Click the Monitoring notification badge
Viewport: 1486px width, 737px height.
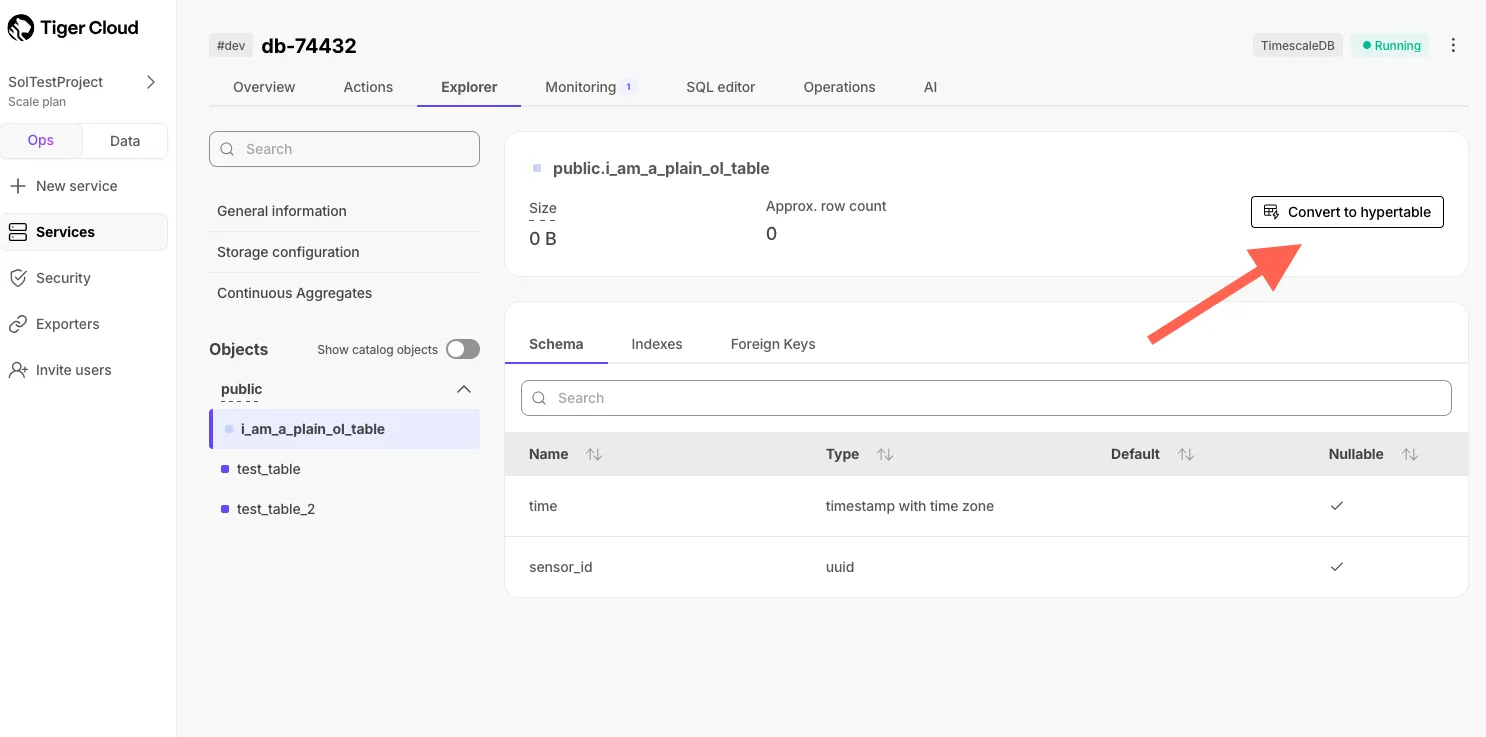coord(629,87)
